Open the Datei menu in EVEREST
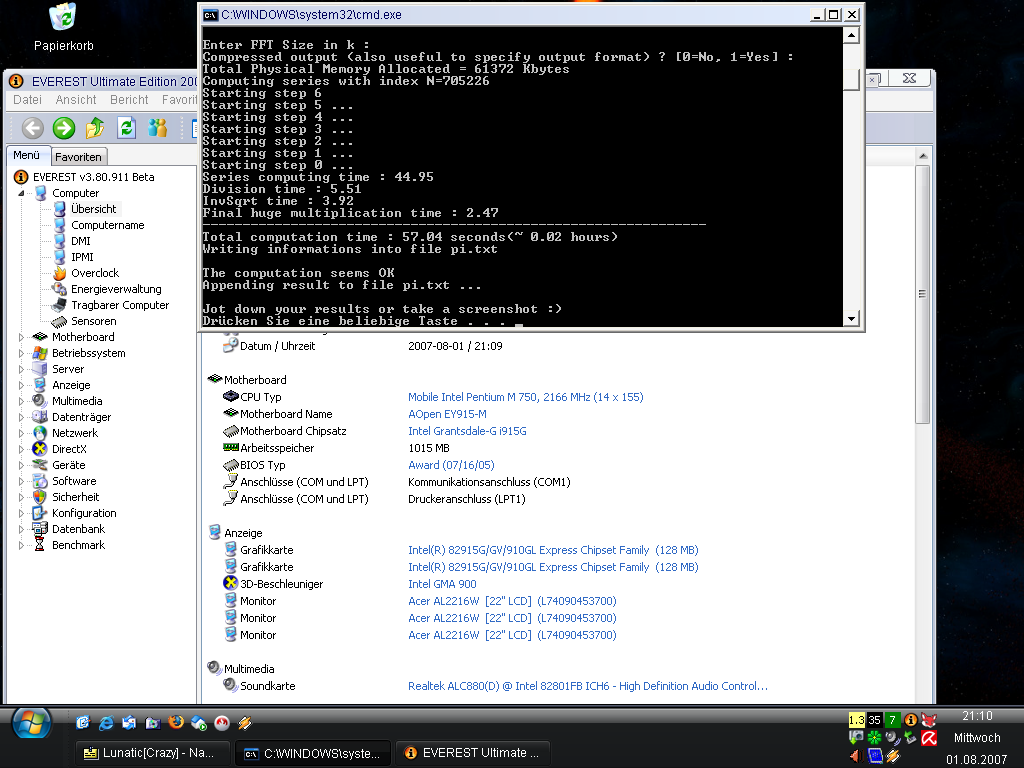The image size is (1024, 768). click(27, 100)
